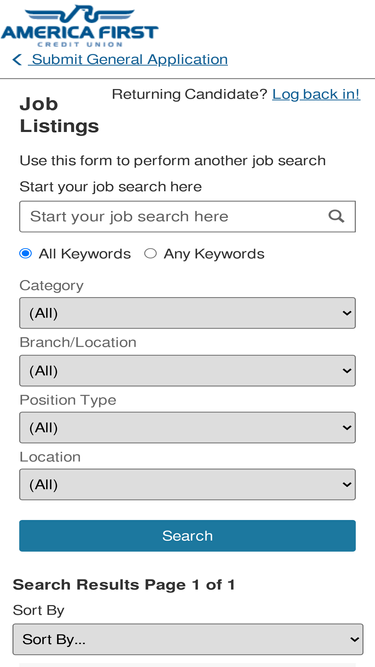375x667 pixels.
Task: Click the back chevron arrow icon
Action: click(17, 60)
